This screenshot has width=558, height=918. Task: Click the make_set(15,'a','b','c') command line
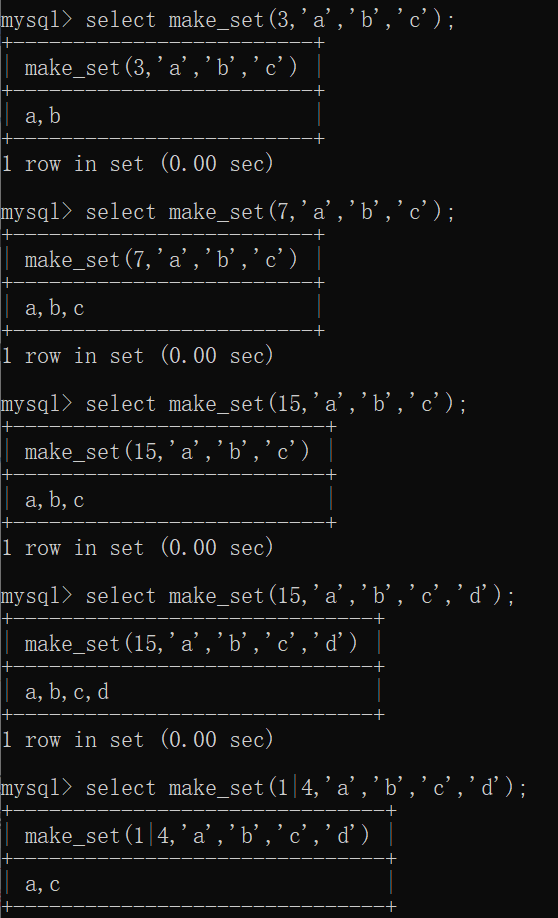tap(233, 404)
